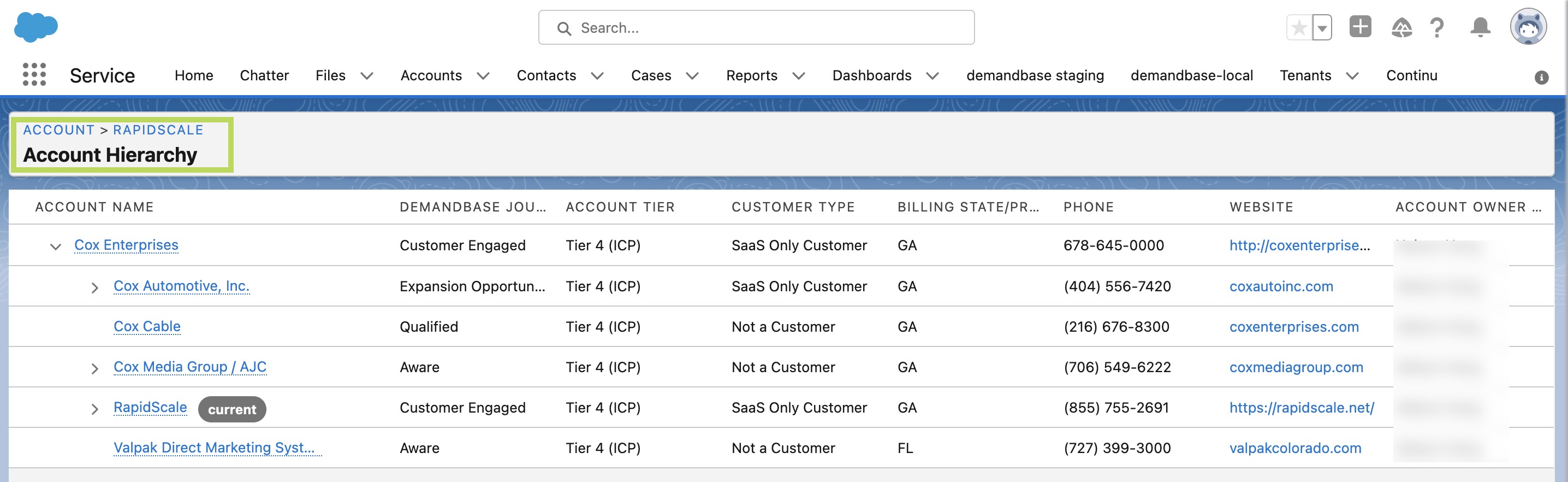The height and width of the screenshot is (482, 1568).
Task: Click the favorites star icon
Action: pyautogui.click(x=1298, y=28)
